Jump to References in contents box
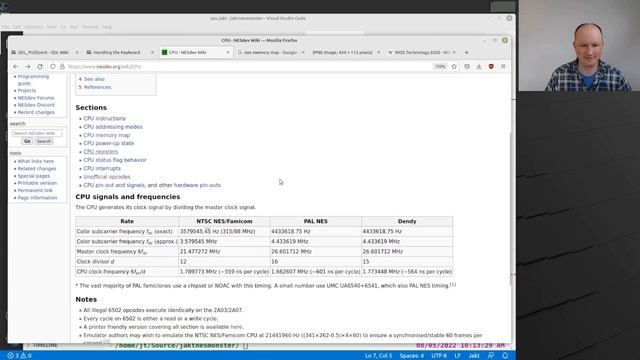This screenshot has width=640, height=360. click(x=97, y=87)
